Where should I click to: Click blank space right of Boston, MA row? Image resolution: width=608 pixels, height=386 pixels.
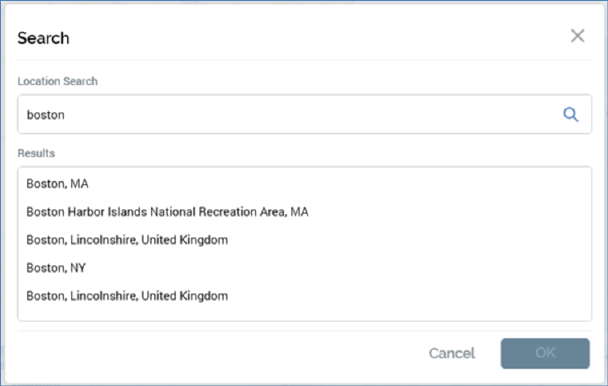coord(339,183)
